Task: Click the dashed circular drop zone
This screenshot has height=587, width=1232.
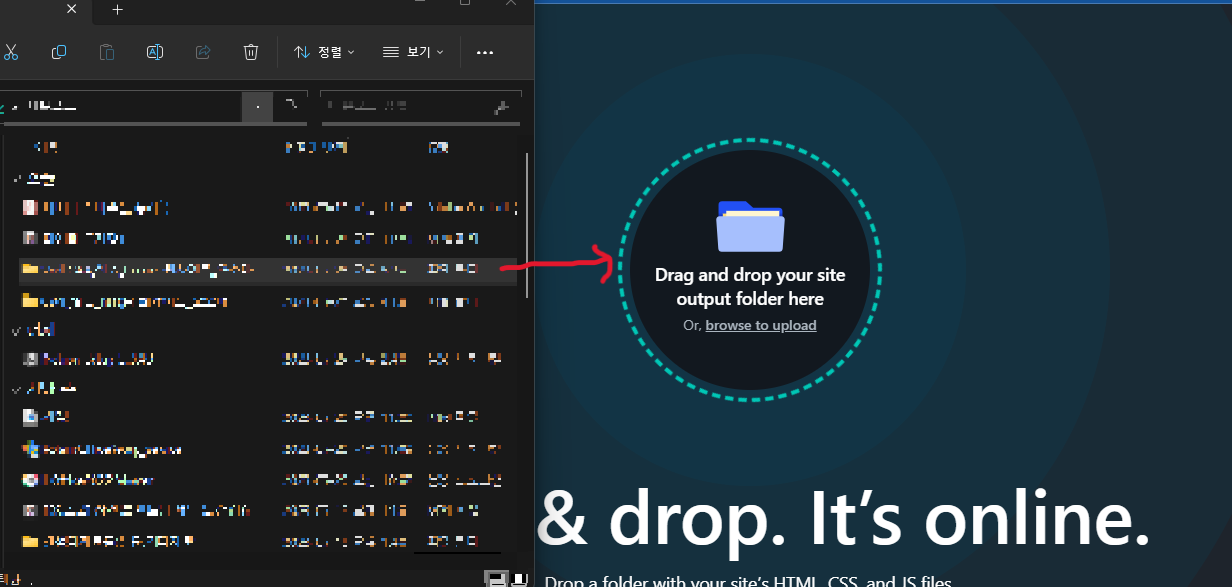Action: (750, 271)
